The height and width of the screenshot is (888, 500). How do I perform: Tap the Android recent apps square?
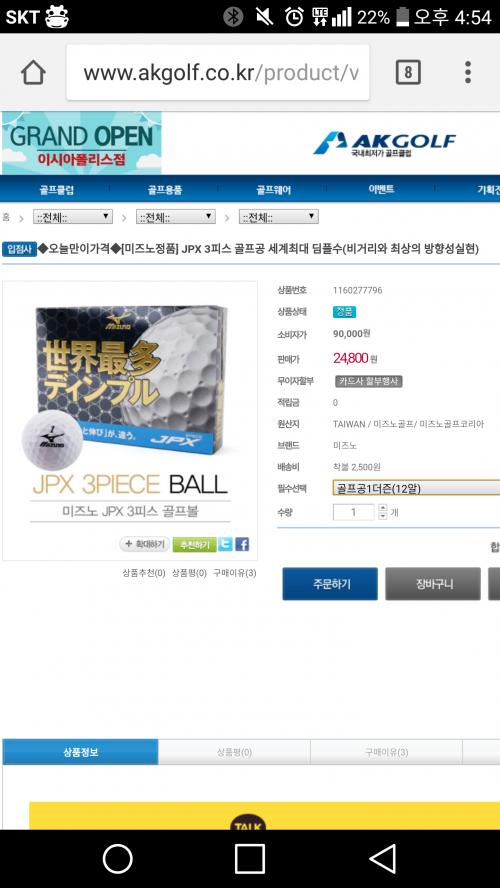pos(250,859)
